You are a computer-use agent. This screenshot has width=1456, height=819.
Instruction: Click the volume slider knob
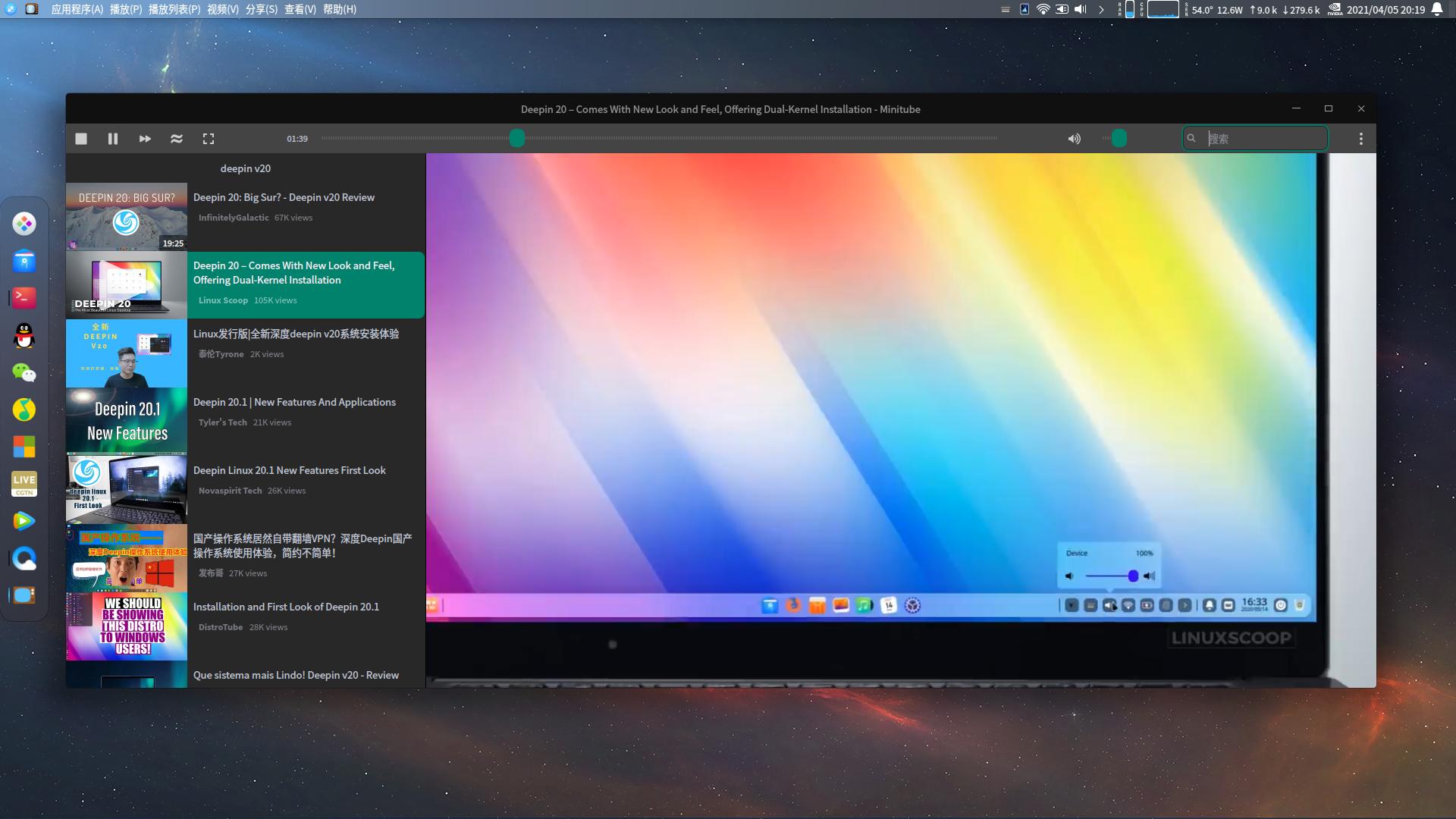tap(1119, 138)
